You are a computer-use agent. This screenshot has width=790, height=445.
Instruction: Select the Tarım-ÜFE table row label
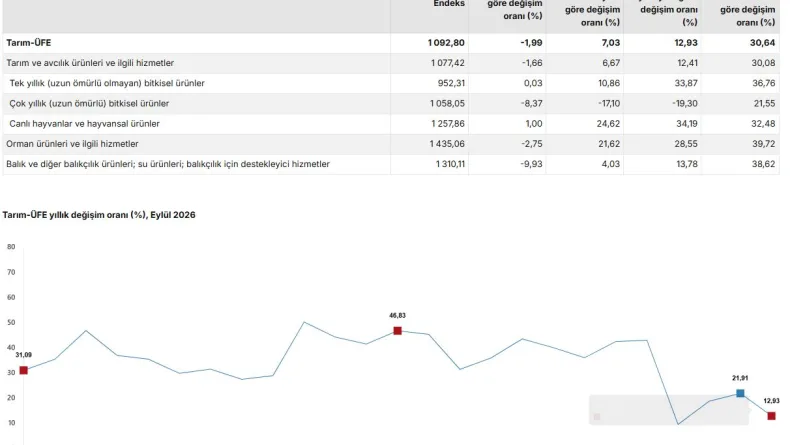[29, 43]
